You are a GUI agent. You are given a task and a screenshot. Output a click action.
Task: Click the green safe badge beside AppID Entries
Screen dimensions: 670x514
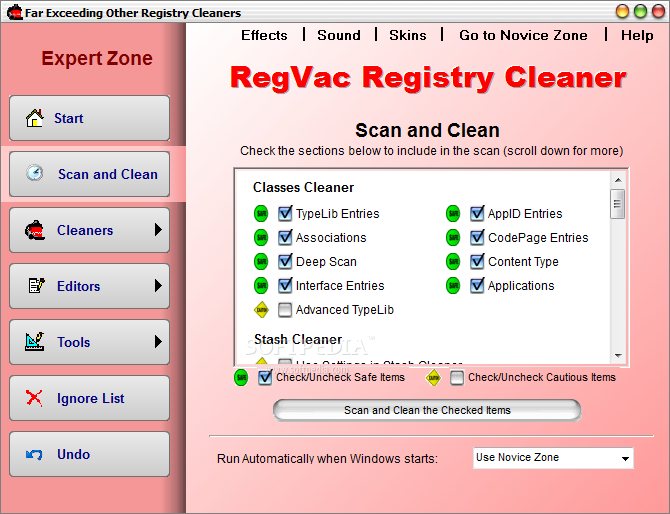453,214
